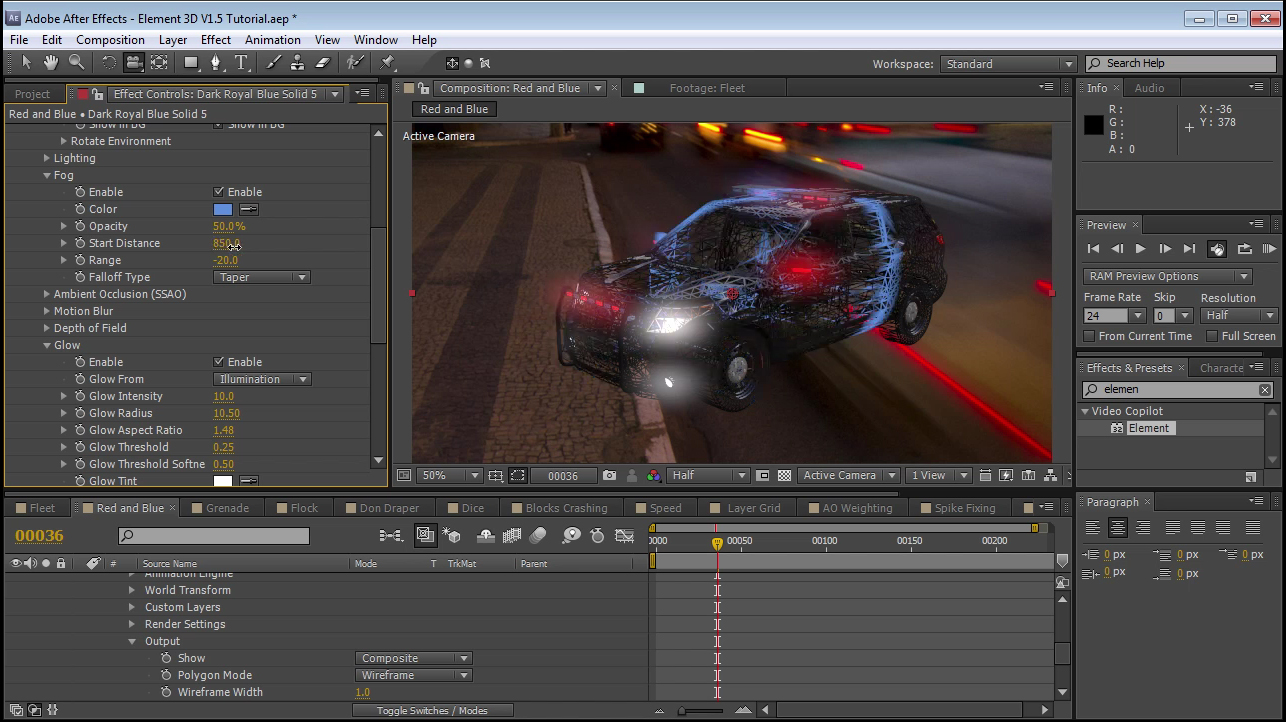Select the Puppet Pin tool
1286x722 pixels.
pyautogui.click(x=388, y=63)
